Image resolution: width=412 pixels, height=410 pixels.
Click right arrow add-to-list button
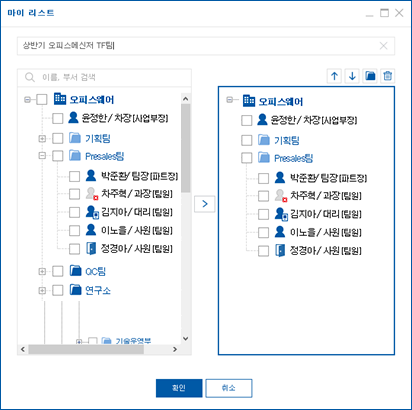tap(205, 204)
